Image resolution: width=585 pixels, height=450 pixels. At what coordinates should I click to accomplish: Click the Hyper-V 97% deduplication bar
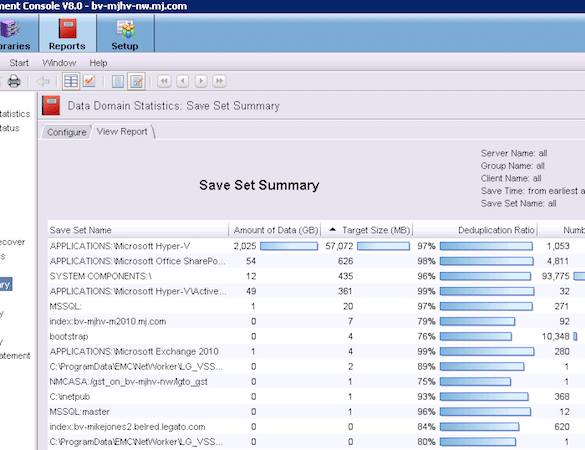[486, 246]
